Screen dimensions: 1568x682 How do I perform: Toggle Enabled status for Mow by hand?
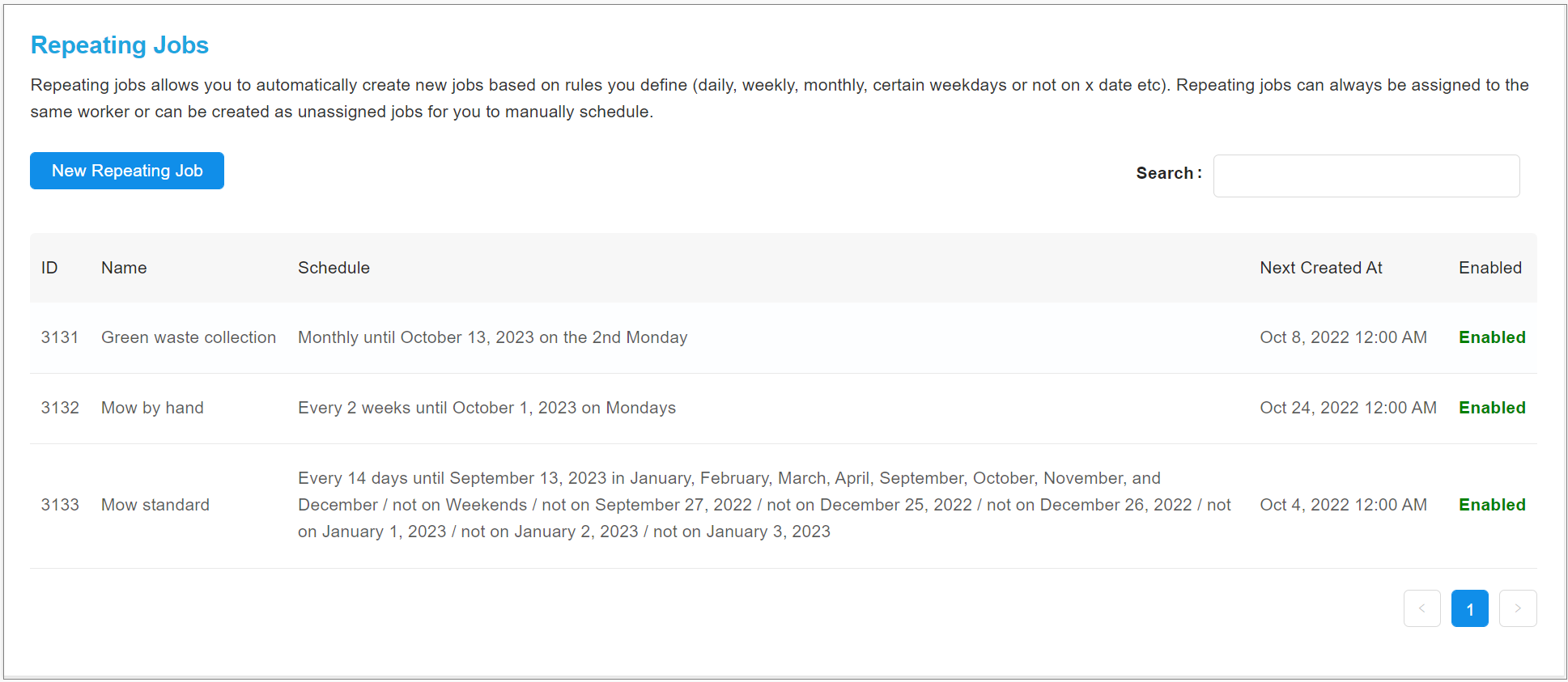coord(1491,408)
